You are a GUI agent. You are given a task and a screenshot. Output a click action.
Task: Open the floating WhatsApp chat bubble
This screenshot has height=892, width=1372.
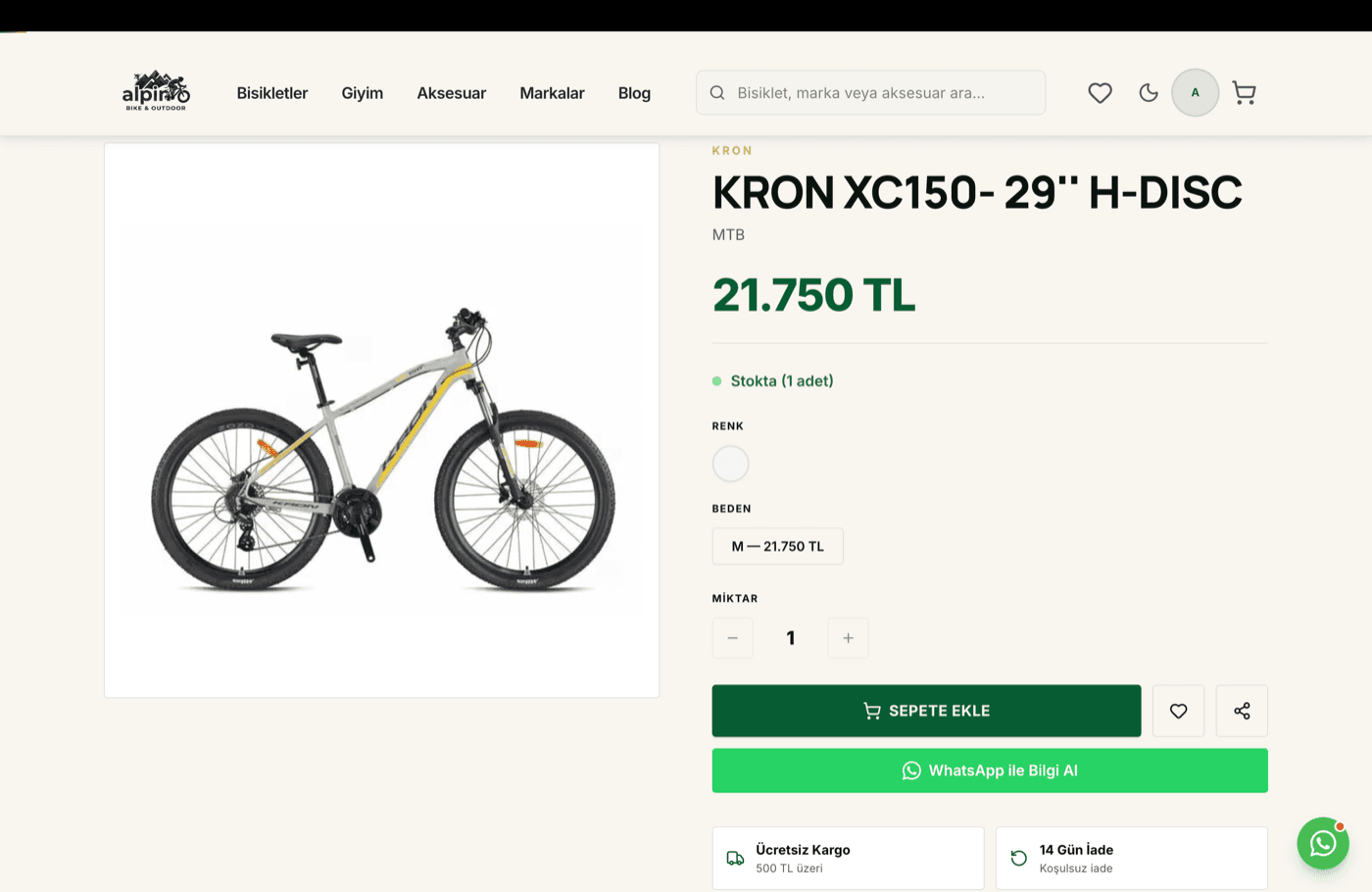click(1323, 843)
